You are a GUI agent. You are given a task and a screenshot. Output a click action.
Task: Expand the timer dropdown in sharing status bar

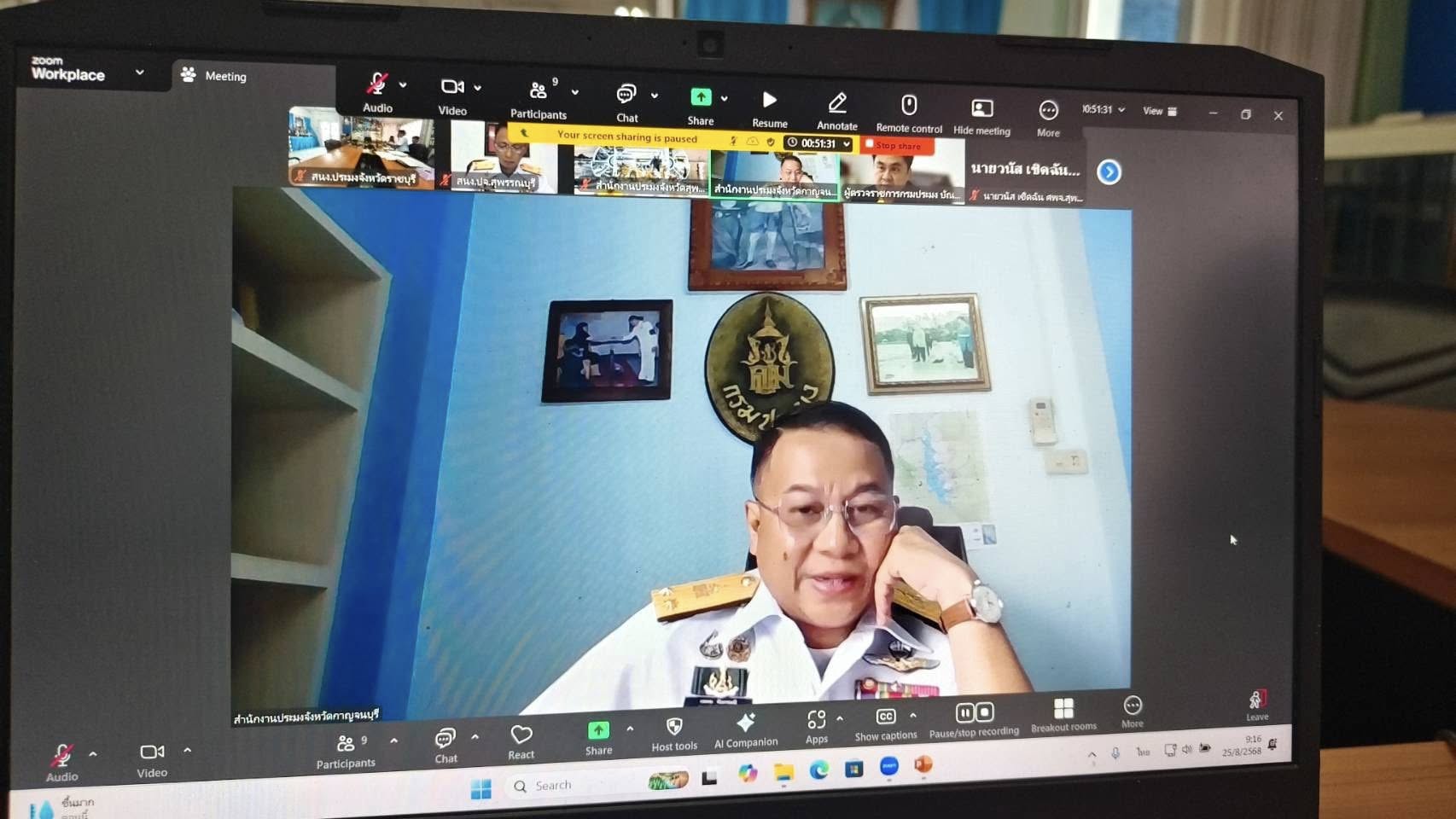(847, 144)
